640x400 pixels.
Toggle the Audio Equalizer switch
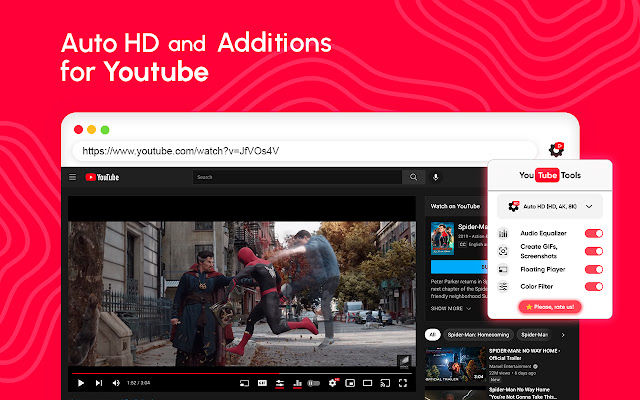click(593, 234)
